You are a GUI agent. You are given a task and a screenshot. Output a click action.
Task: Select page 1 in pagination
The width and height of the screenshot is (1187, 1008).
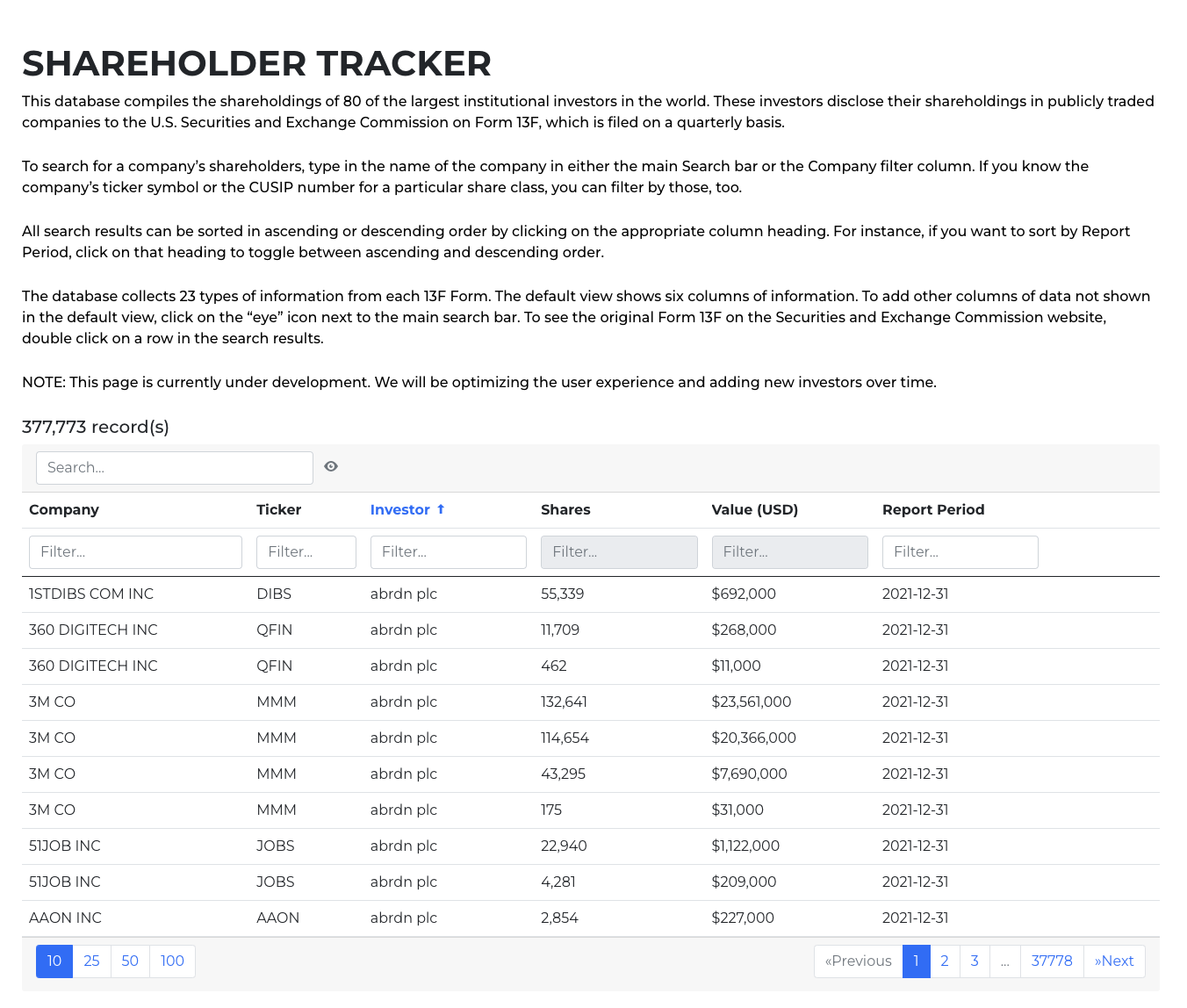pos(917,961)
